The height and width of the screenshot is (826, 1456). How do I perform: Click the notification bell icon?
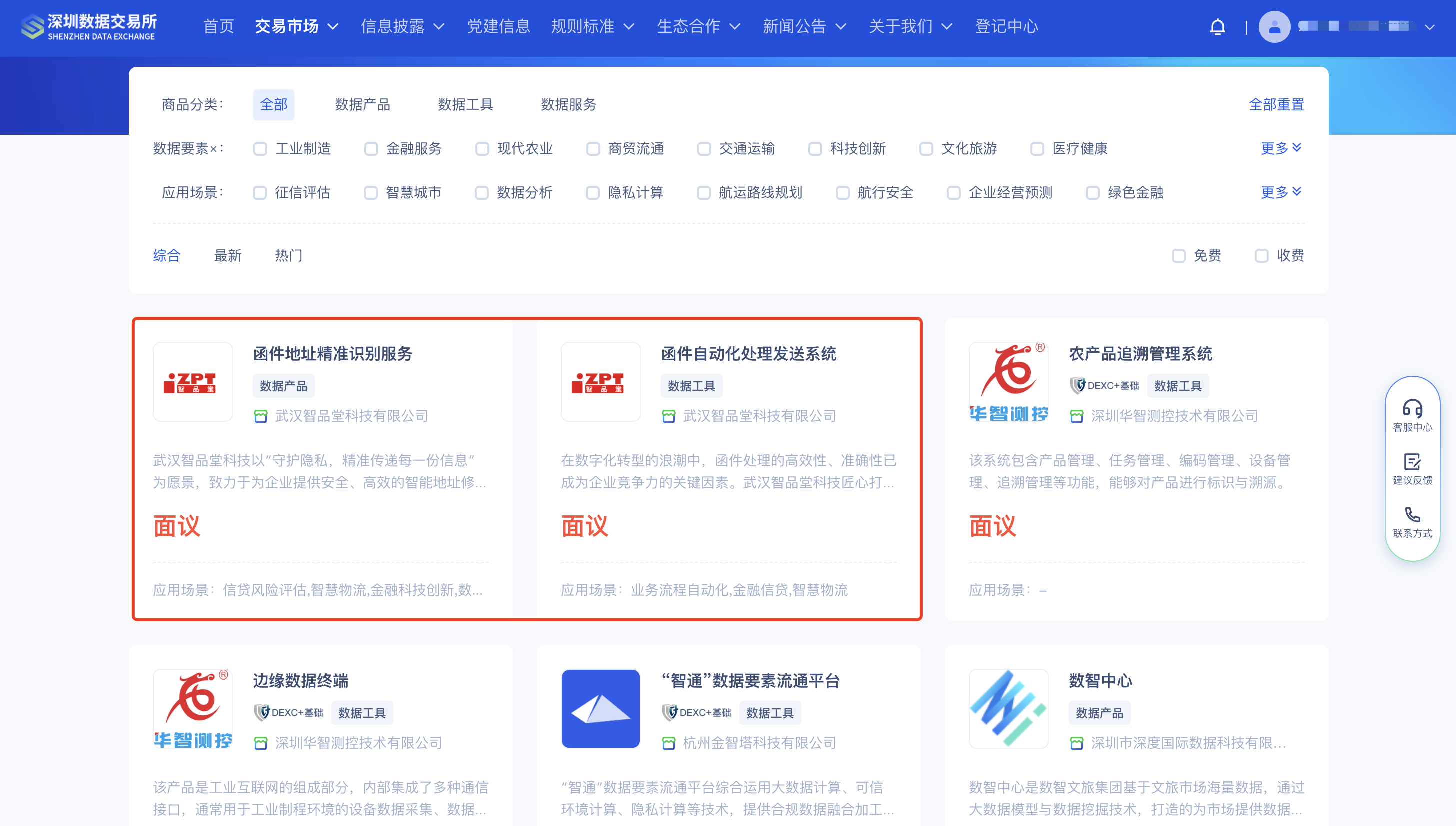[1217, 26]
